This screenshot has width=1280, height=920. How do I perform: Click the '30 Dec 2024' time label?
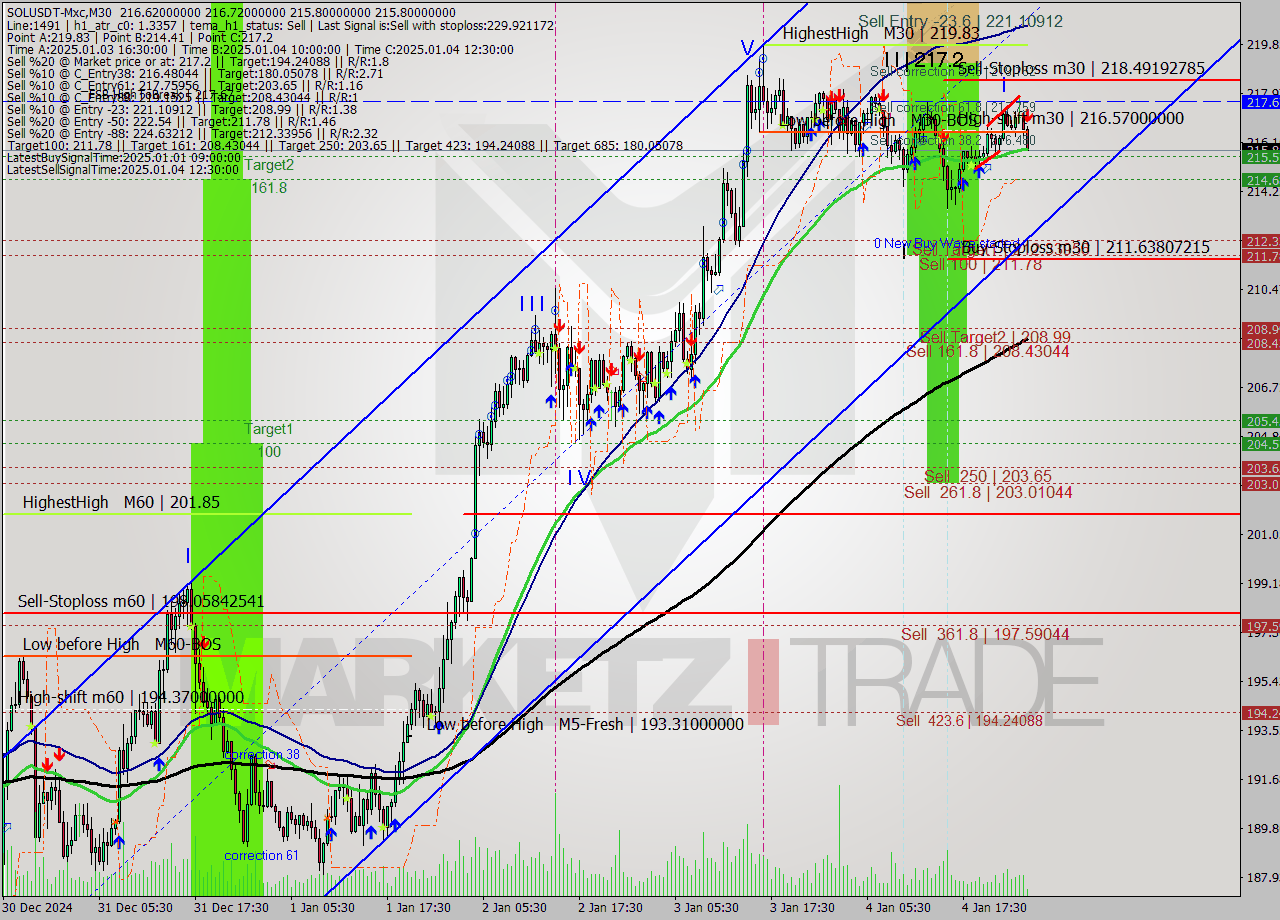coord(35,908)
